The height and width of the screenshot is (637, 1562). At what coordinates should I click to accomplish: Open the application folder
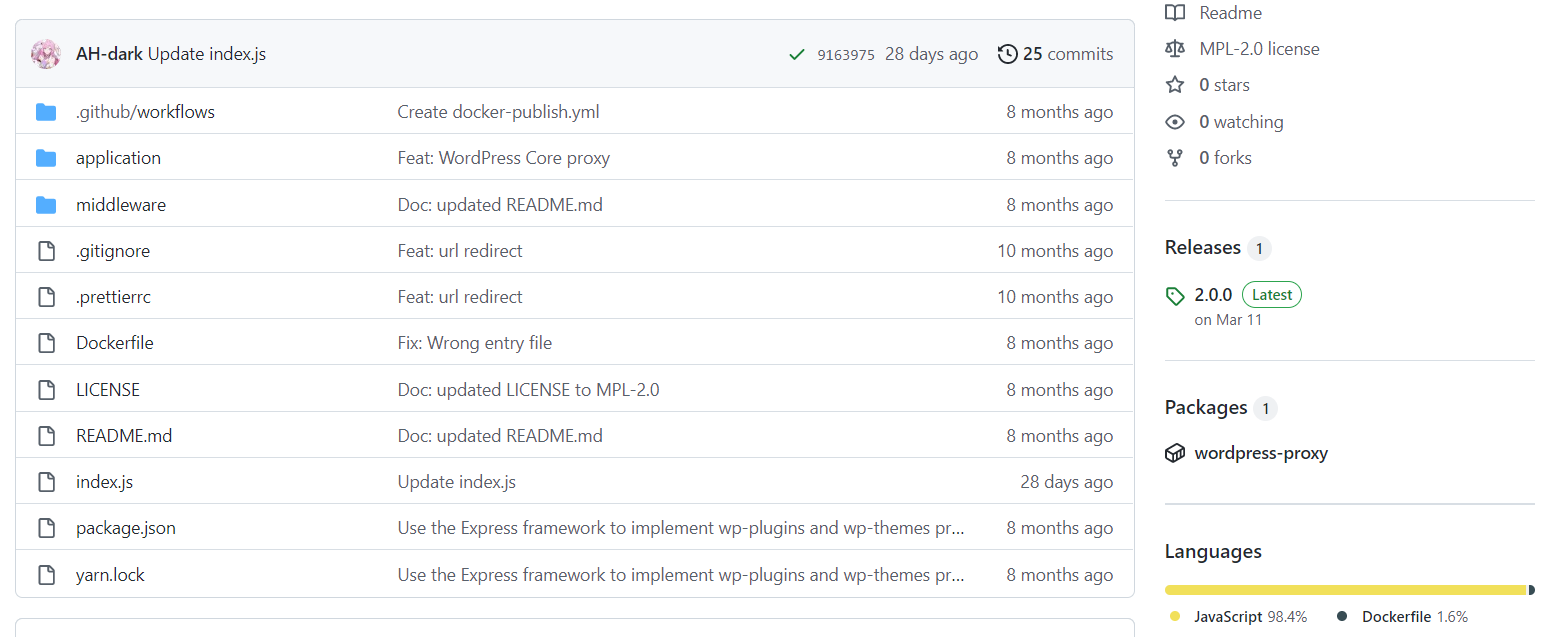(118, 158)
